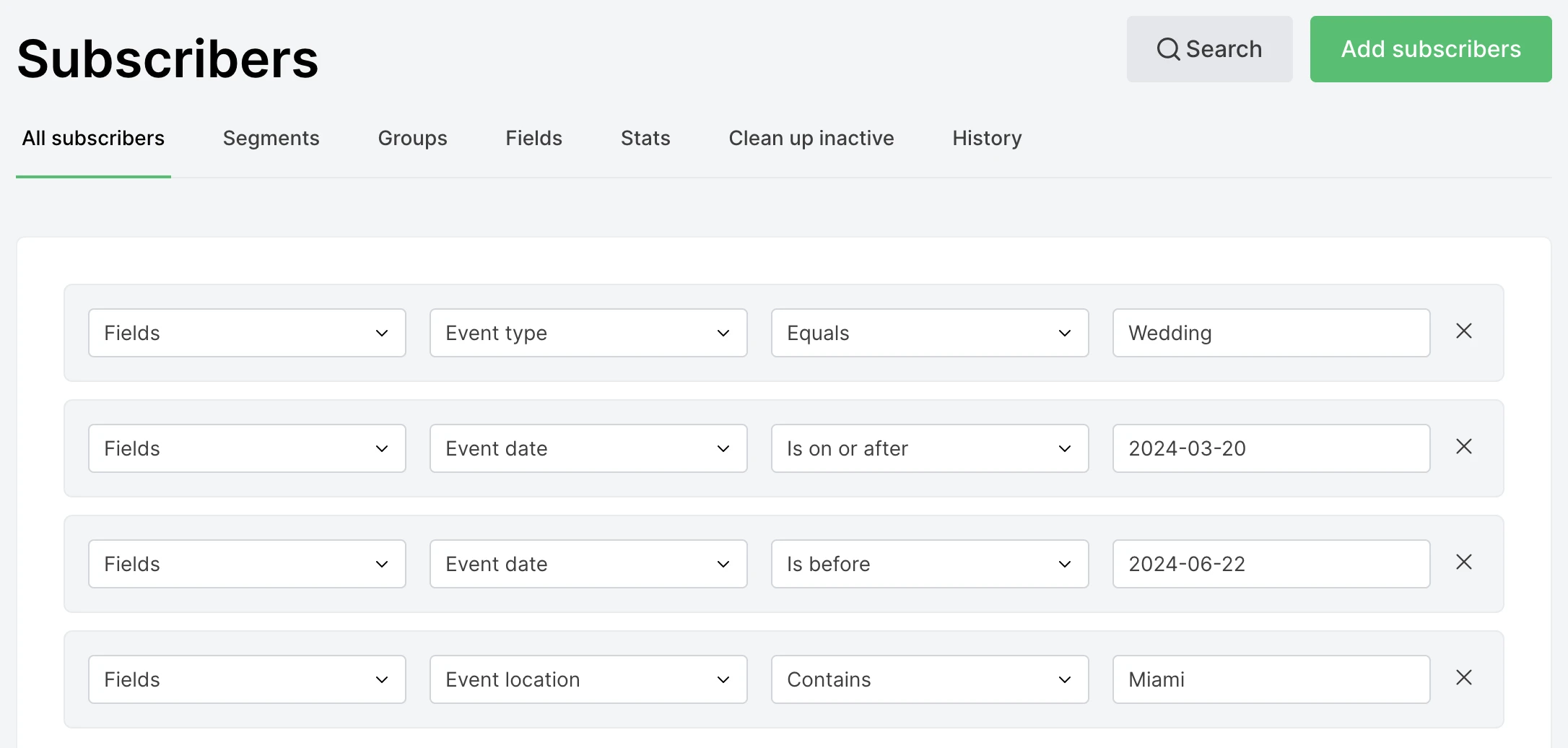The image size is (1568, 748).
Task: Remove the Miami event location filter
Action: click(1463, 678)
